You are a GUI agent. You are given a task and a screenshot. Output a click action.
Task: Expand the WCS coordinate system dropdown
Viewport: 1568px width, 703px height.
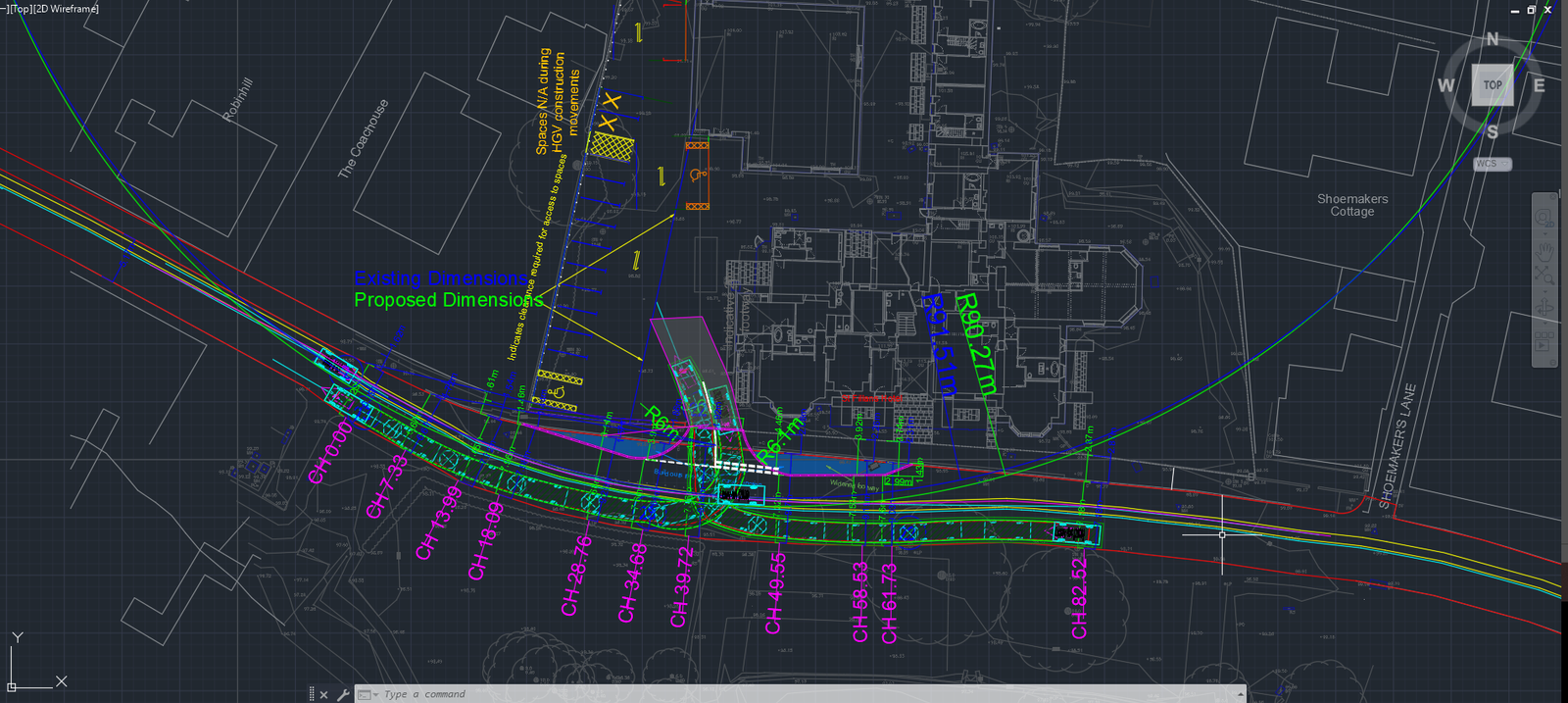1493,164
